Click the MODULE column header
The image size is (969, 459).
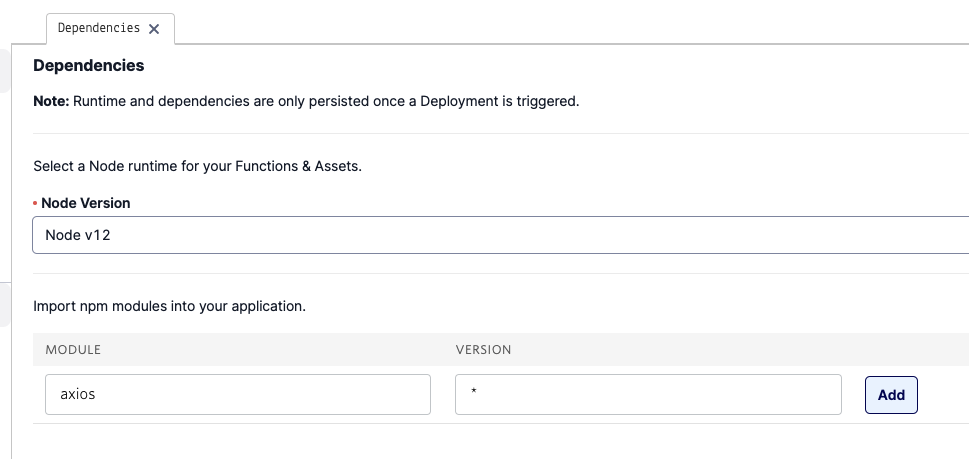click(73, 350)
